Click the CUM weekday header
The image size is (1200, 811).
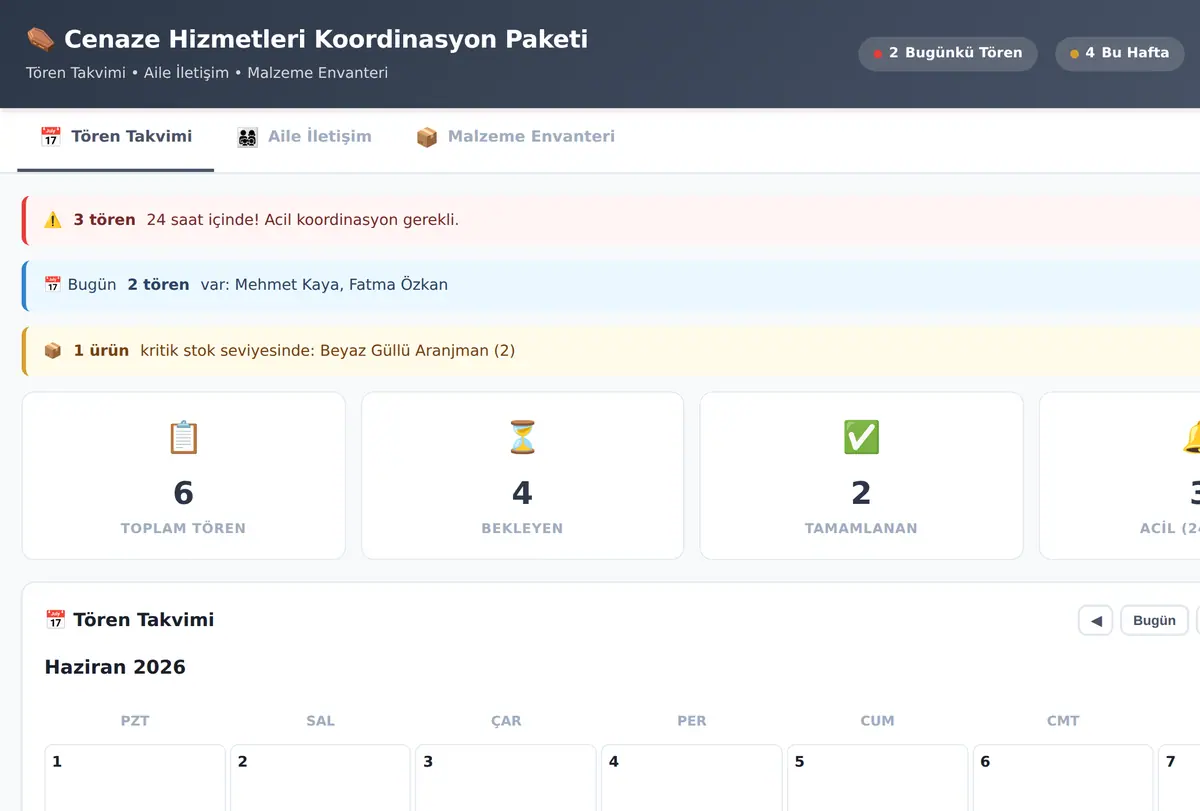pos(877,721)
